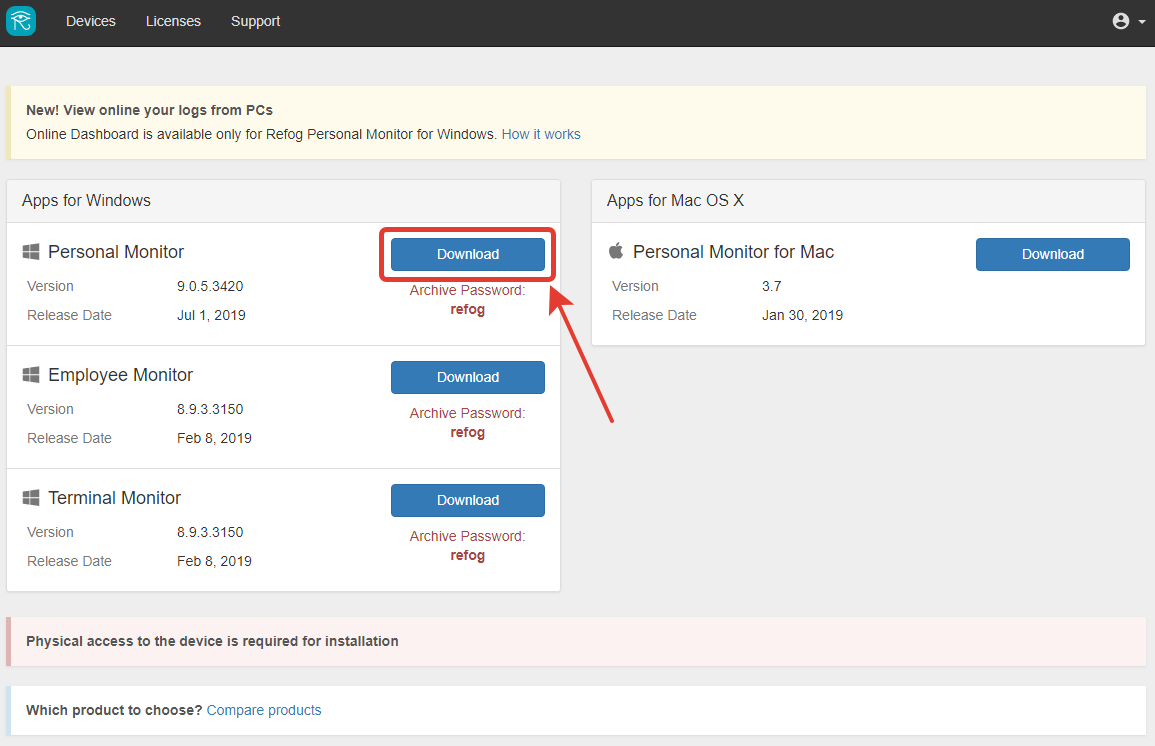Click the Personal Monitor title text
This screenshot has width=1155, height=746.
tap(116, 252)
